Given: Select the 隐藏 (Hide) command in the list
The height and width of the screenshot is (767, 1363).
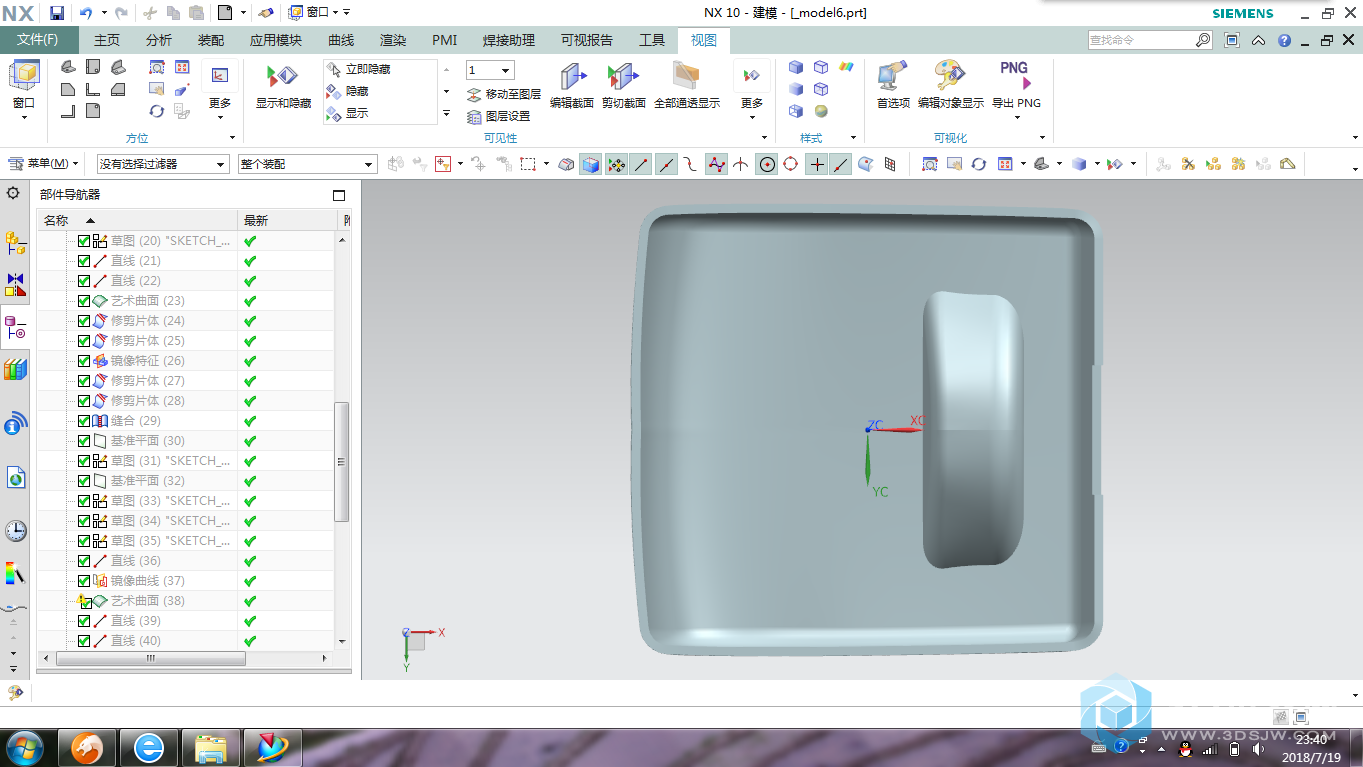Looking at the screenshot, I should (358, 91).
